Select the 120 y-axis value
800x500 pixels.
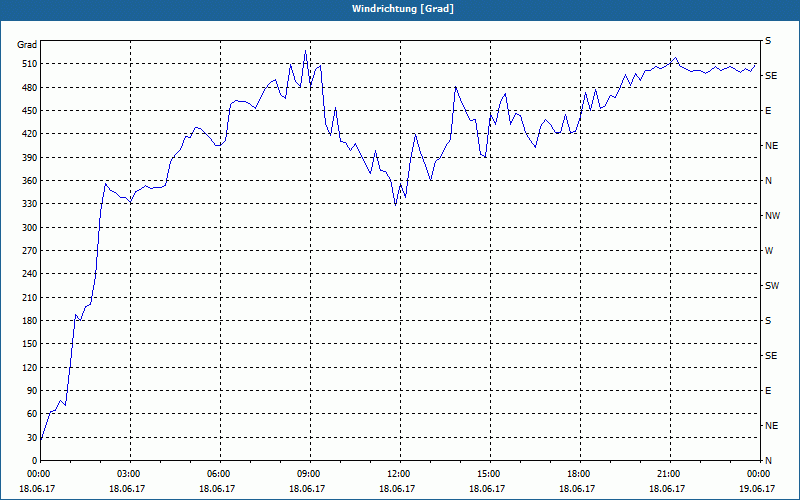[29, 367]
